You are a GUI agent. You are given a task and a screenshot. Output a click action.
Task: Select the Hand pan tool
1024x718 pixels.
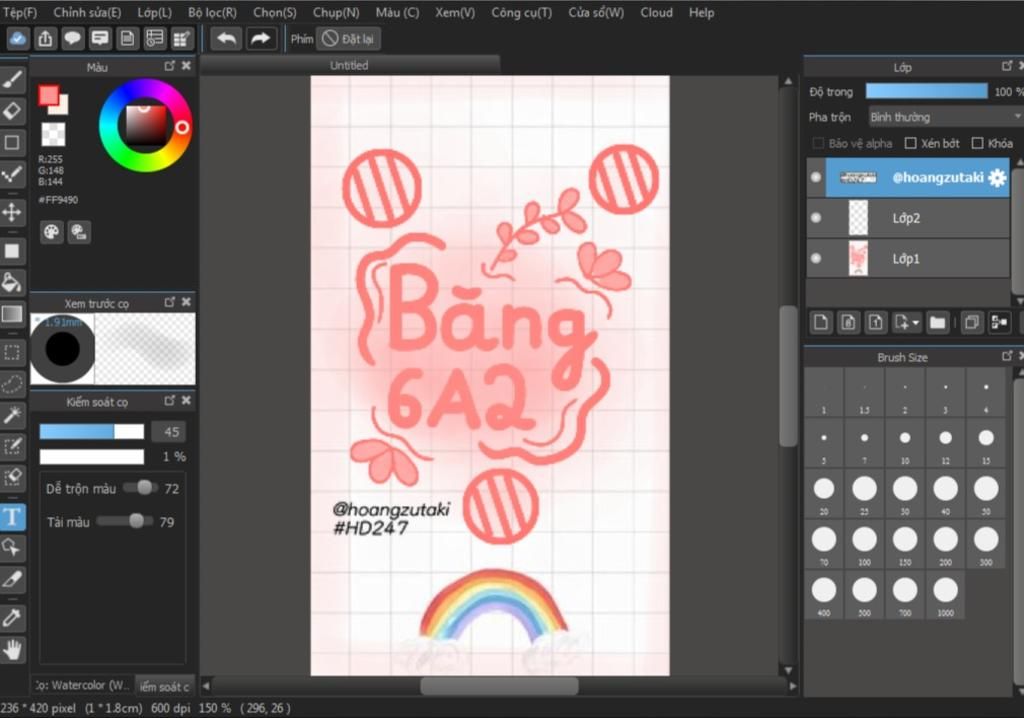(12, 649)
